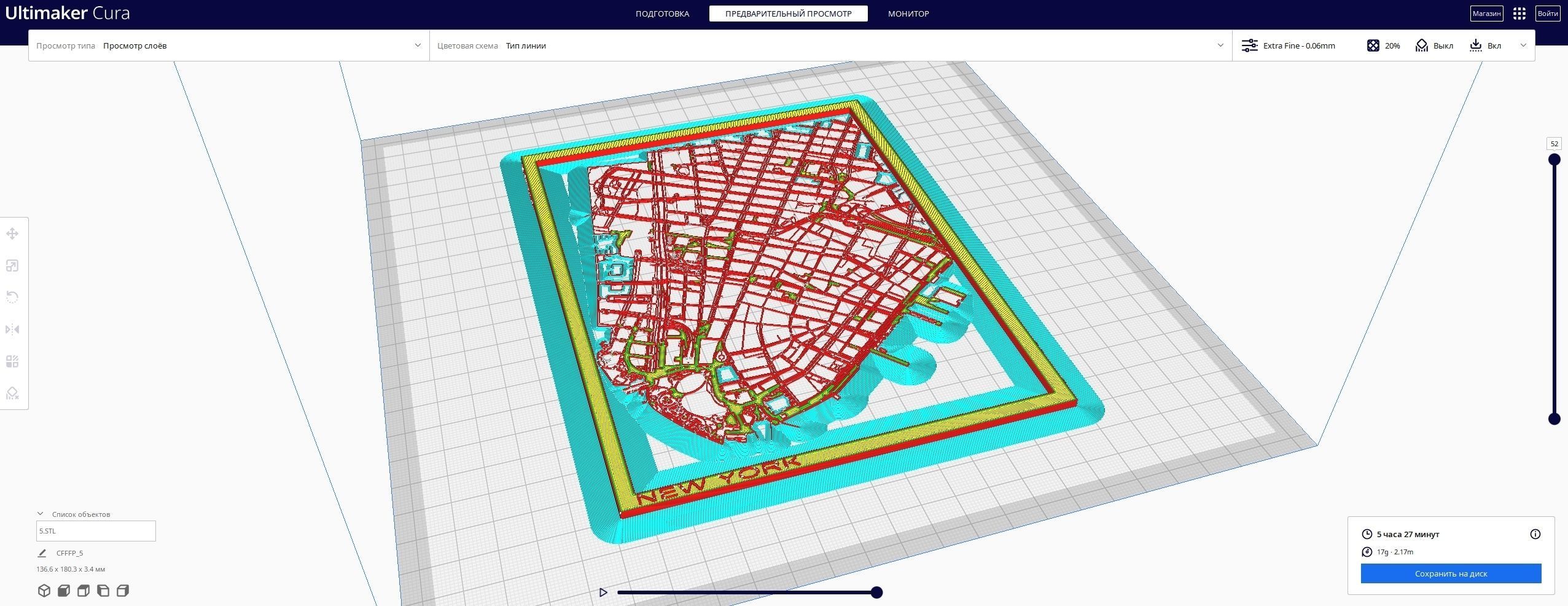
Task: Click the upper layer slider handle
Action: point(1554,160)
